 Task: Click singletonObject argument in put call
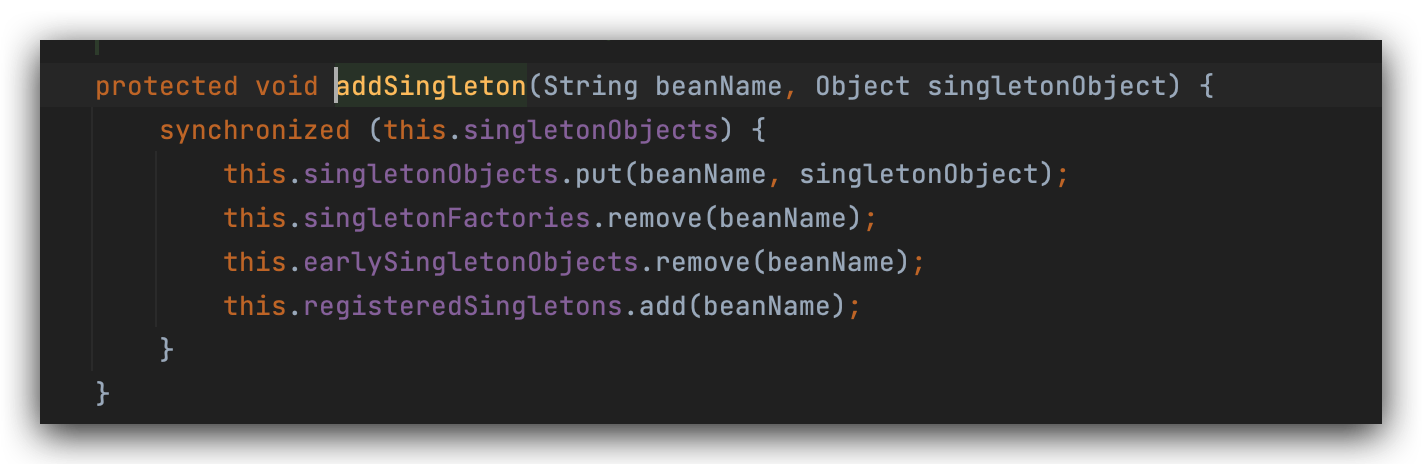pyautogui.click(x=920, y=174)
